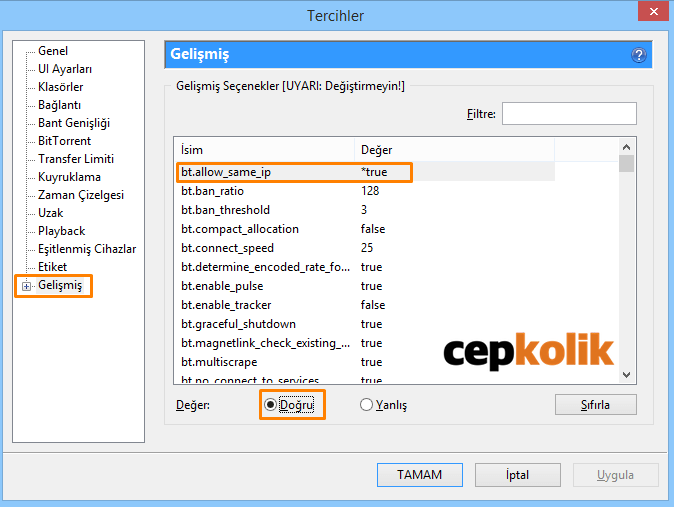
Task: Click the options list scrollbar thumb
Action: pos(626,164)
